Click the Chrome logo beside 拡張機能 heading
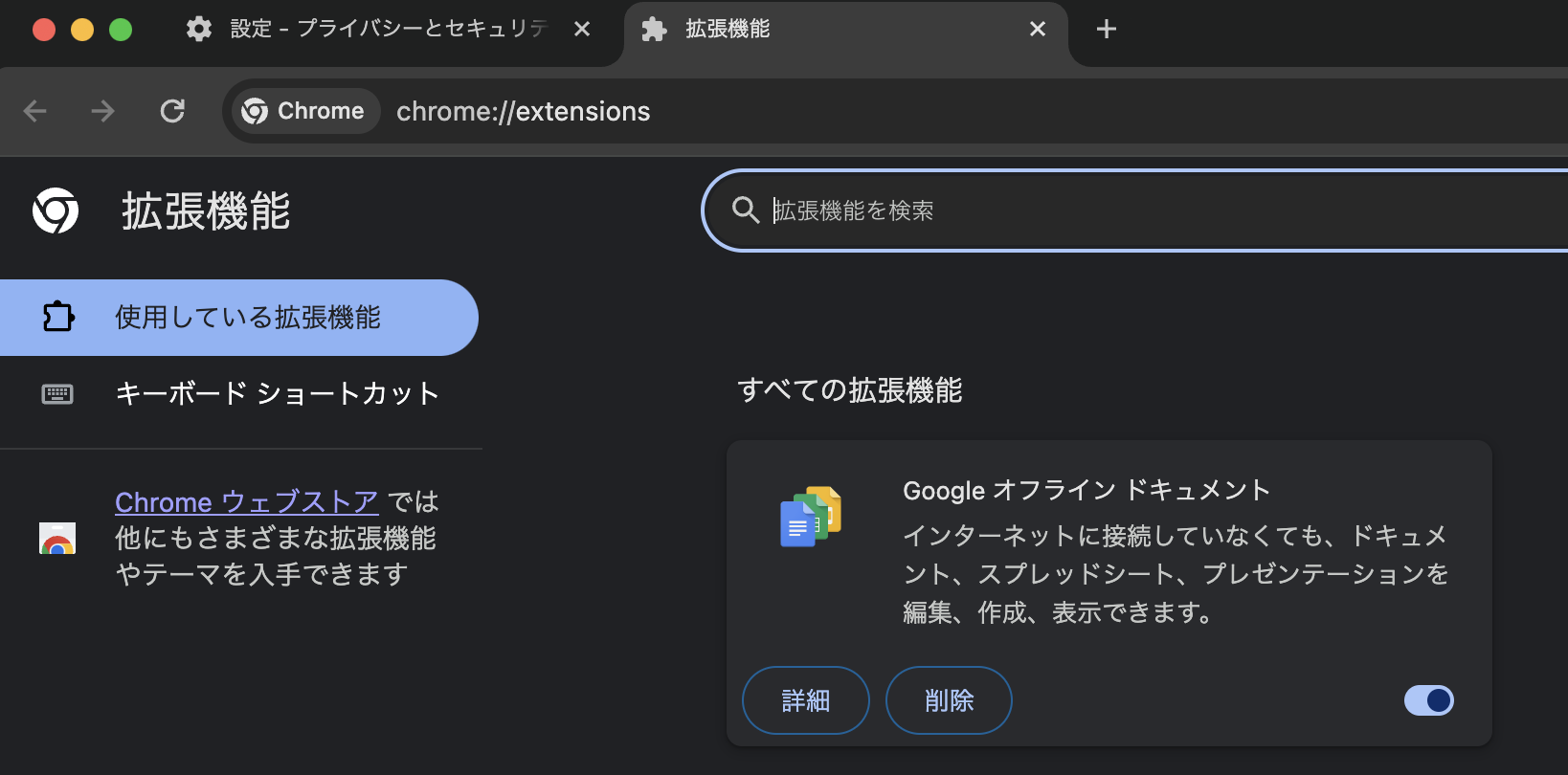The width and height of the screenshot is (1568, 775). pos(56,210)
